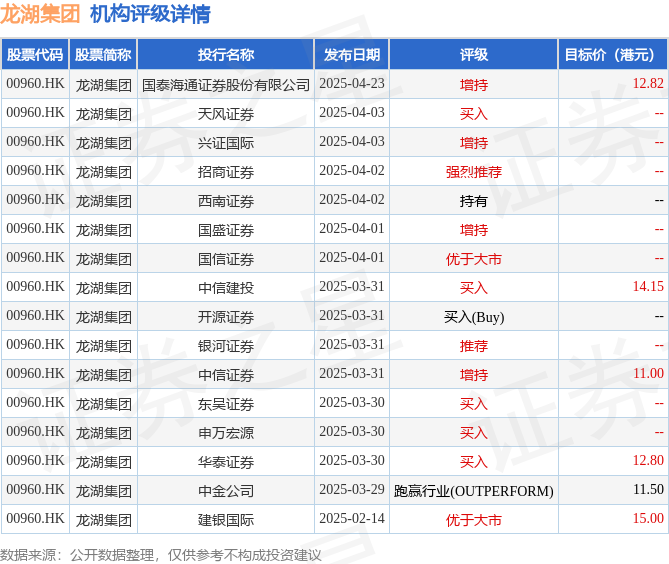
Task: Select the 天风证券 cell
Action: tap(226, 114)
